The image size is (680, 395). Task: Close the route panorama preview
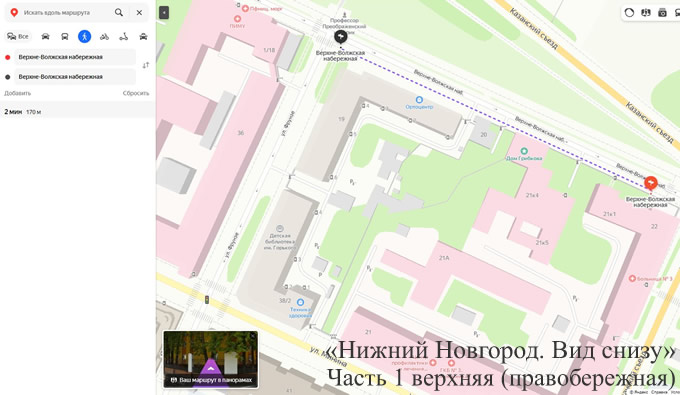(x=253, y=336)
